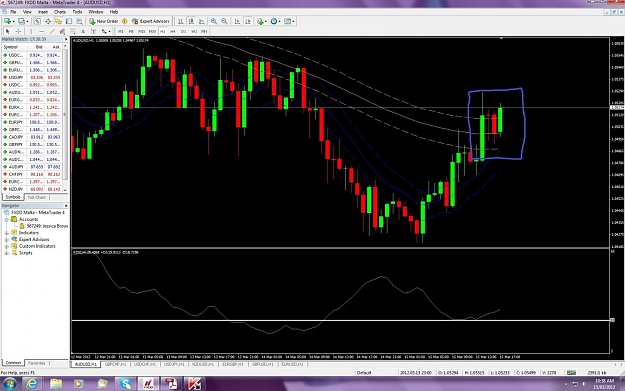Toggle the Expert Advisors button
Viewport: 625px width, 391px height.
pos(151,21)
